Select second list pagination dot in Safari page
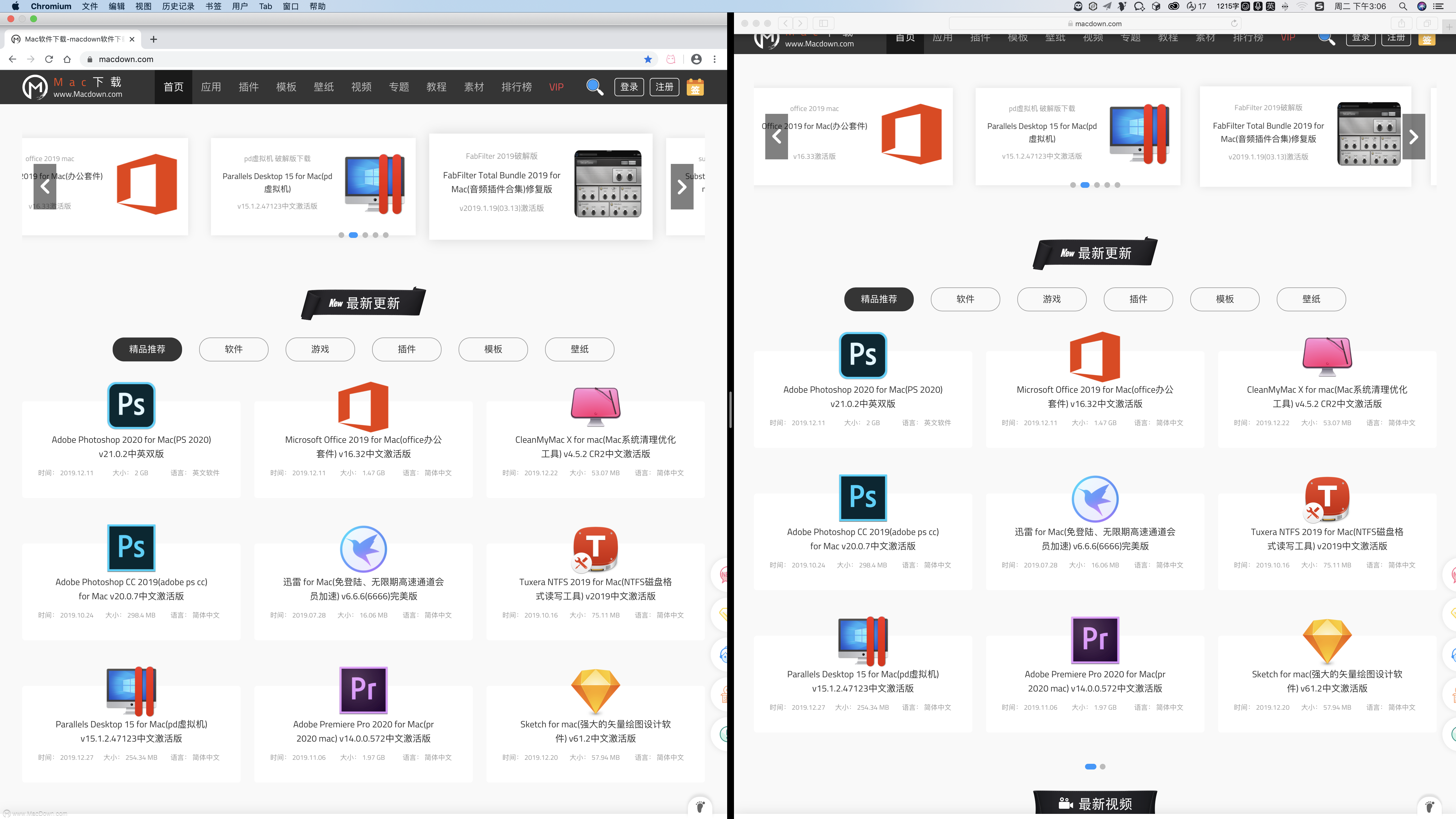The width and height of the screenshot is (1456, 819). click(1103, 766)
